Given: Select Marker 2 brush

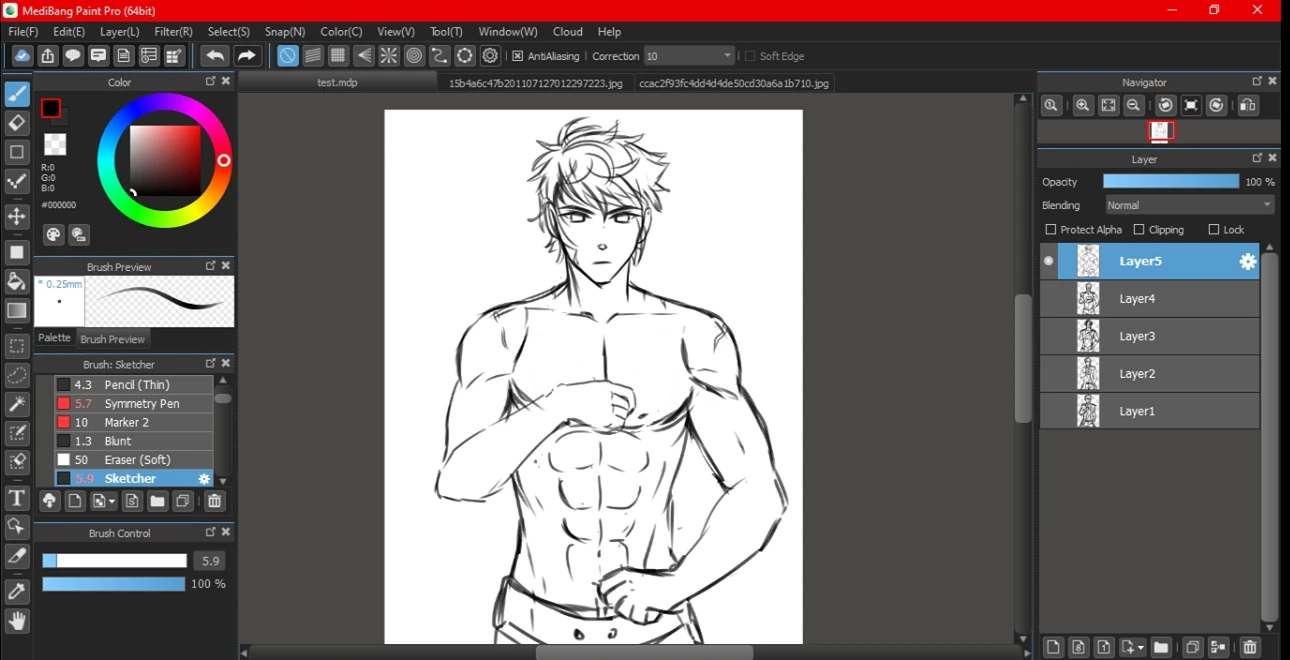Looking at the screenshot, I should point(134,423).
